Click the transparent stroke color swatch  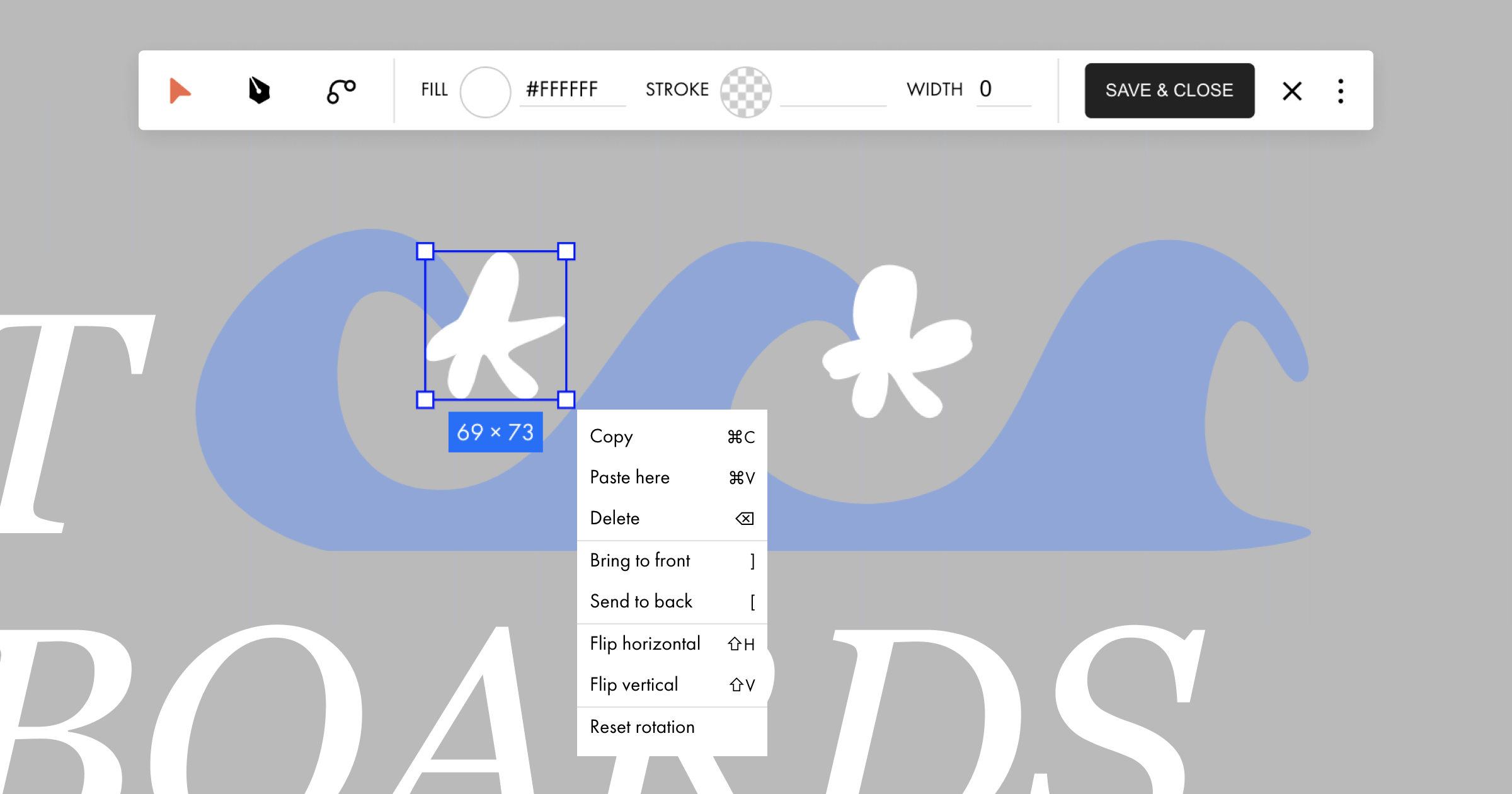[x=745, y=92]
